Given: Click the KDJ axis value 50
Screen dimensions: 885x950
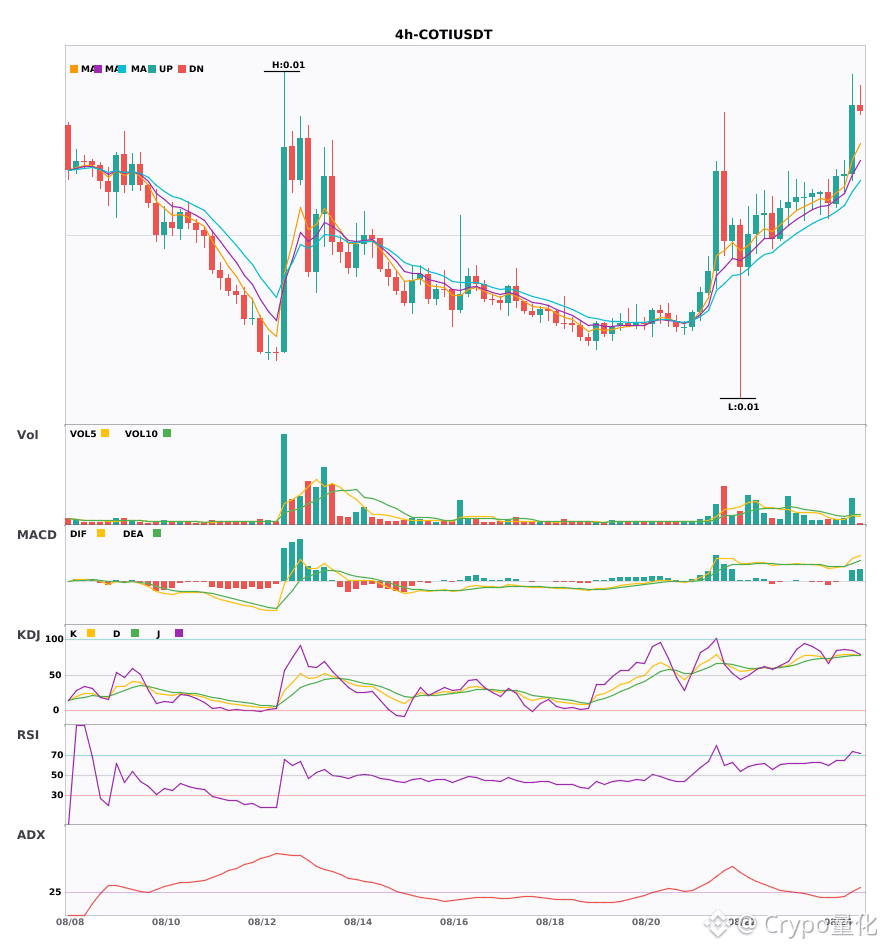Looking at the screenshot, I should coord(55,675).
